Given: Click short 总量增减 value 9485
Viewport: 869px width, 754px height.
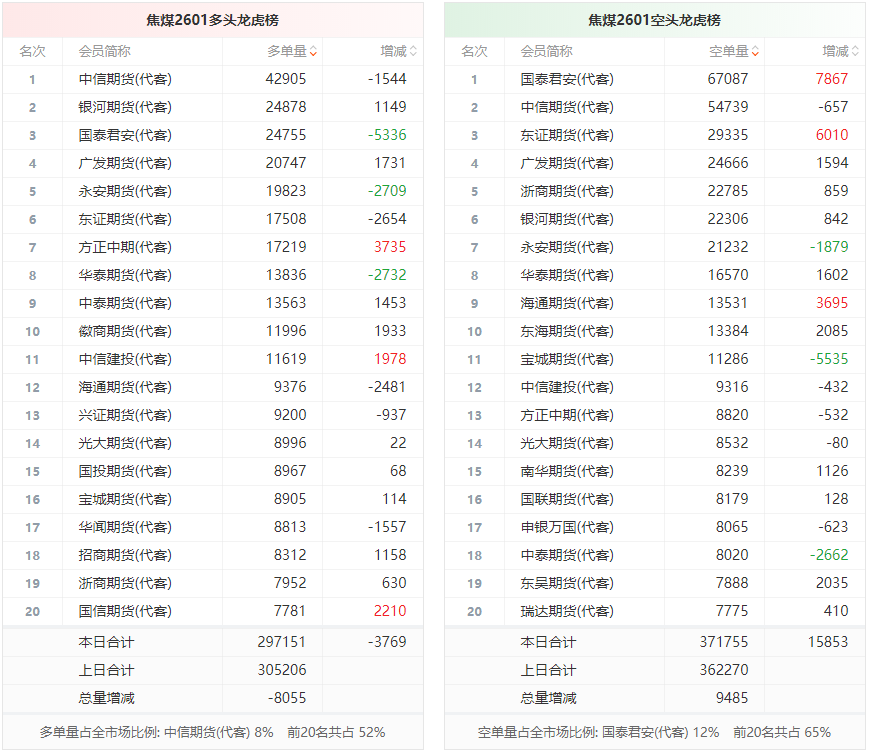Looking at the screenshot, I should (732, 698).
